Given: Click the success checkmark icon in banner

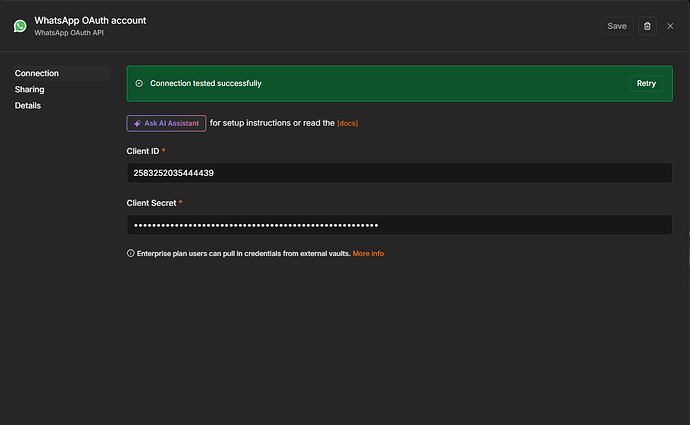Looking at the screenshot, I should click(x=139, y=84).
